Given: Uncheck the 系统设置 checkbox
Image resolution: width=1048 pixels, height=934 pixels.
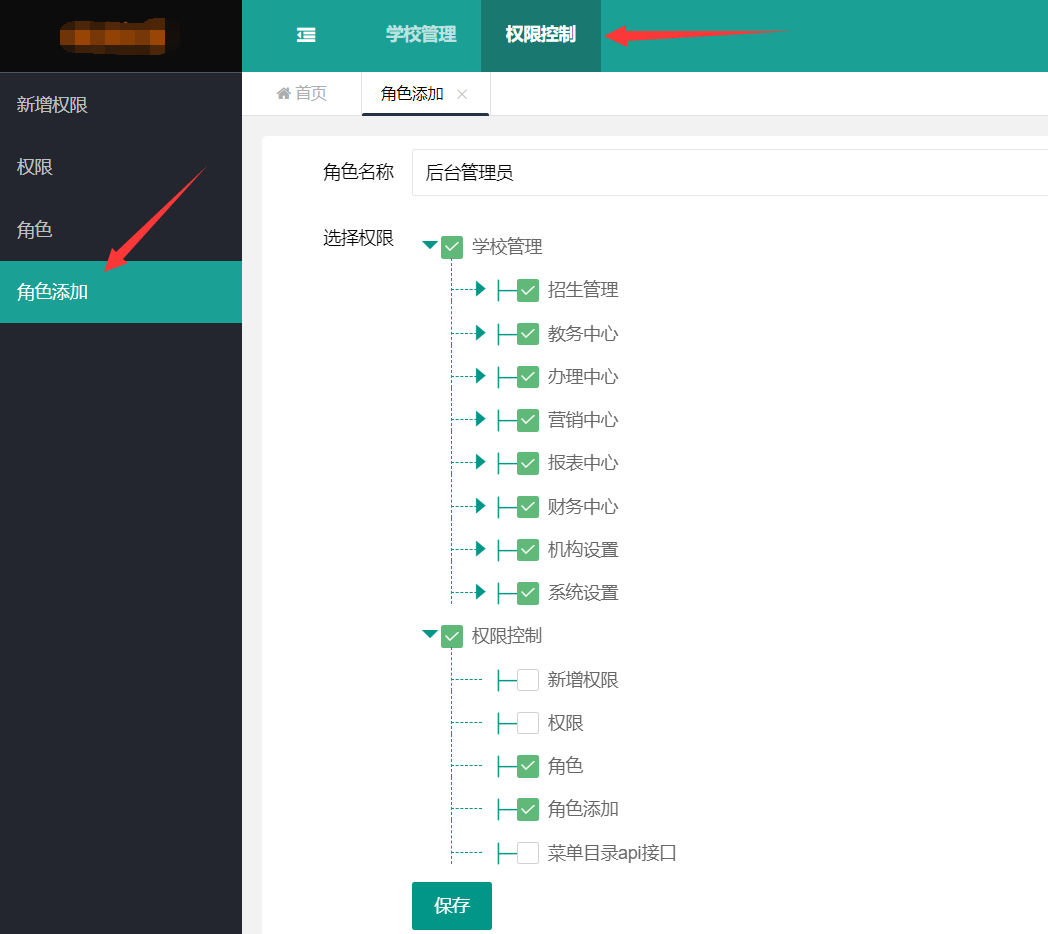Looking at the screenshot, I should 528,593.
